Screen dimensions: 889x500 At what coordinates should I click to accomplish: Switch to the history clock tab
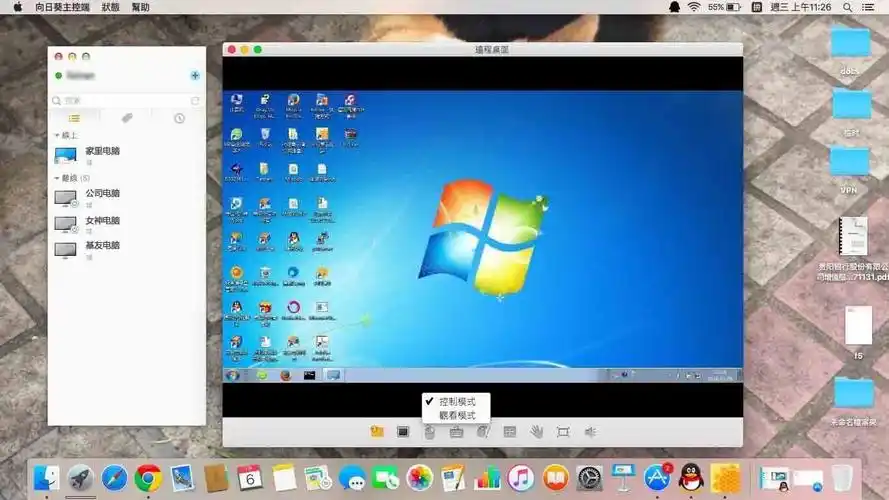[179, 118]
